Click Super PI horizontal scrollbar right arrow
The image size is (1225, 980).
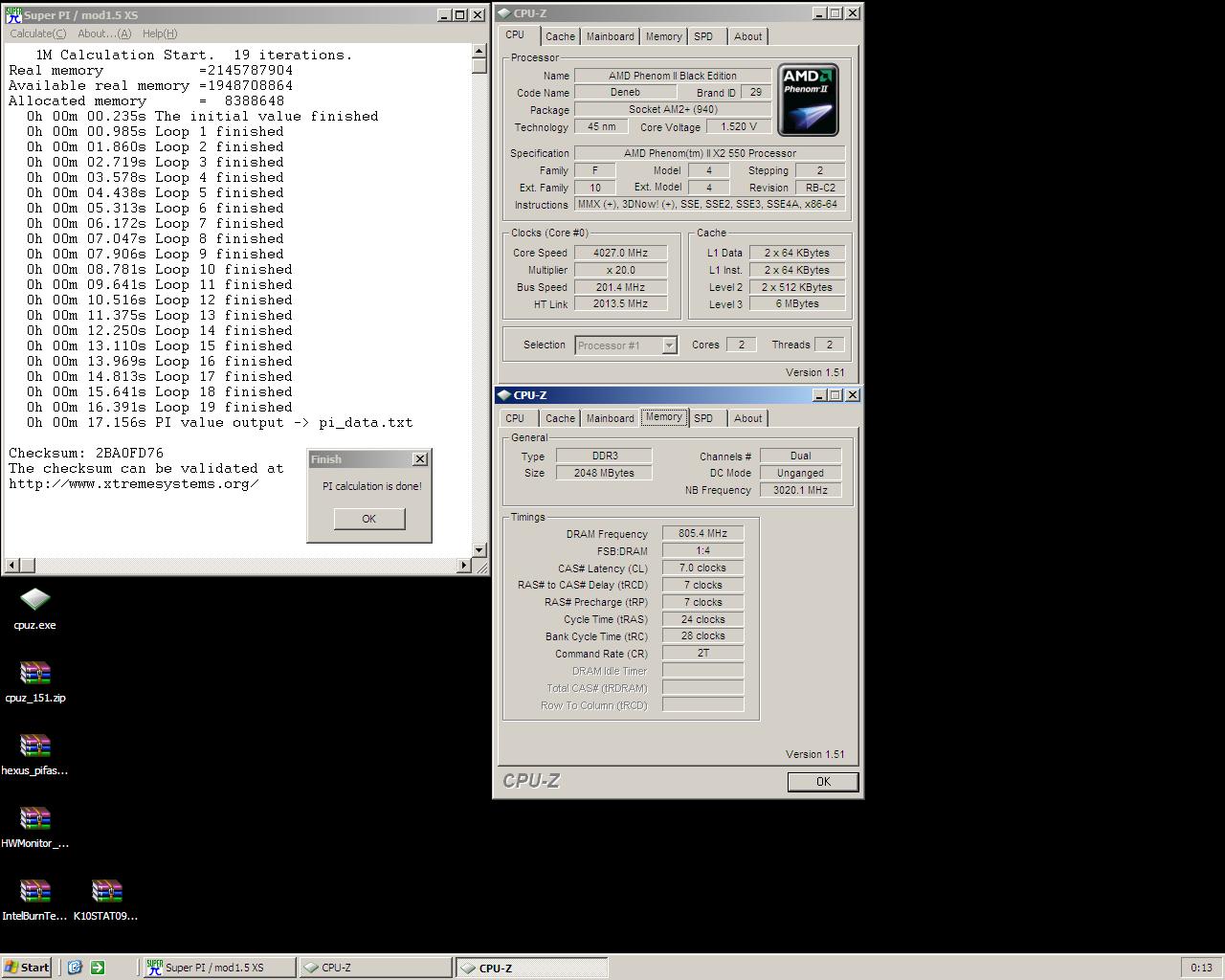(x=465, y=566)
